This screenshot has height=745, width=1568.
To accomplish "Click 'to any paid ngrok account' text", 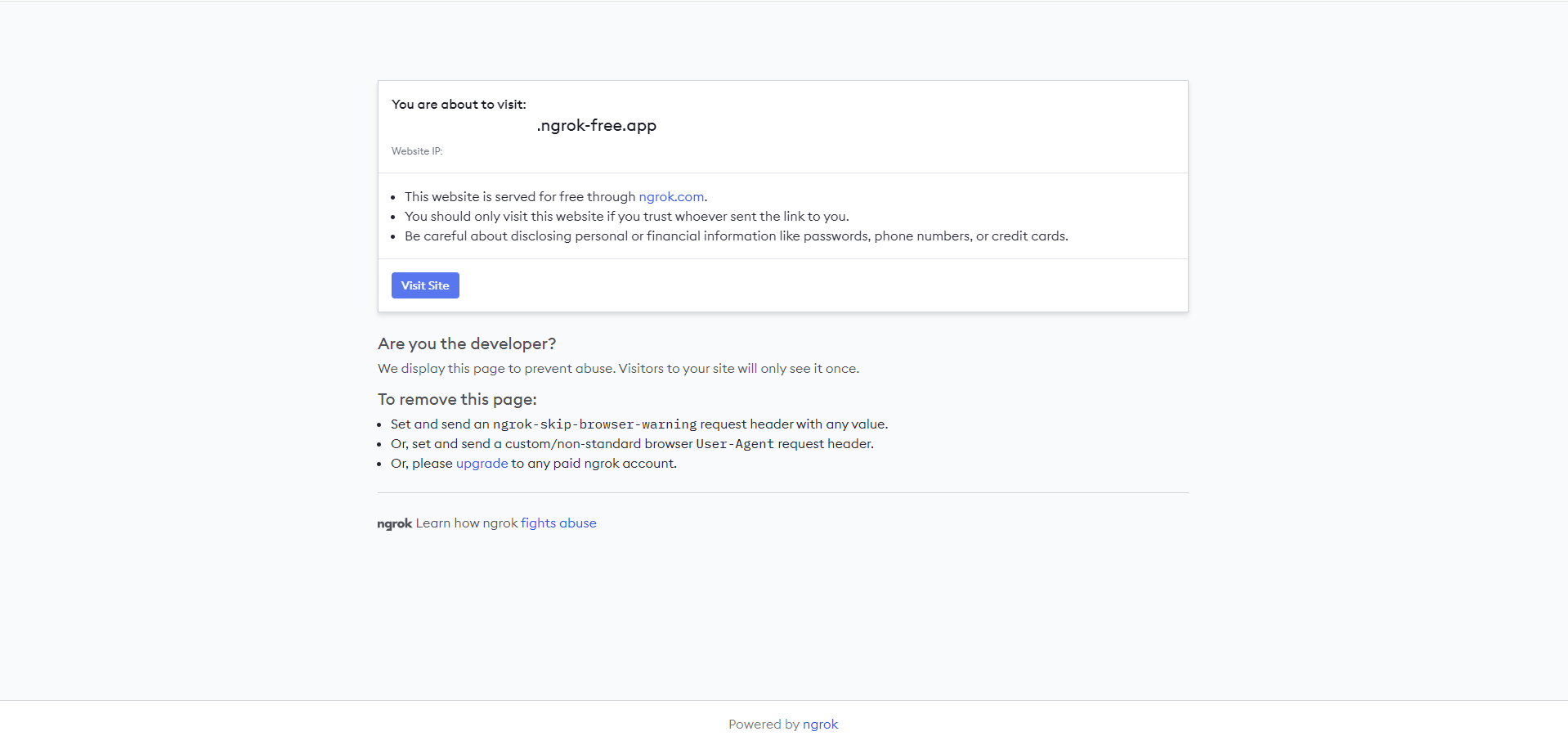I will pos(594,464).
